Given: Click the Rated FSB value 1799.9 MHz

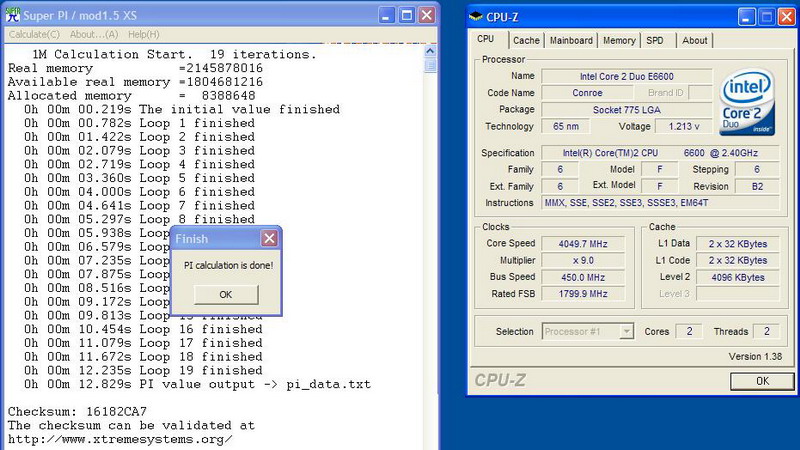Looking at the screenshot, I should [583, 293].
